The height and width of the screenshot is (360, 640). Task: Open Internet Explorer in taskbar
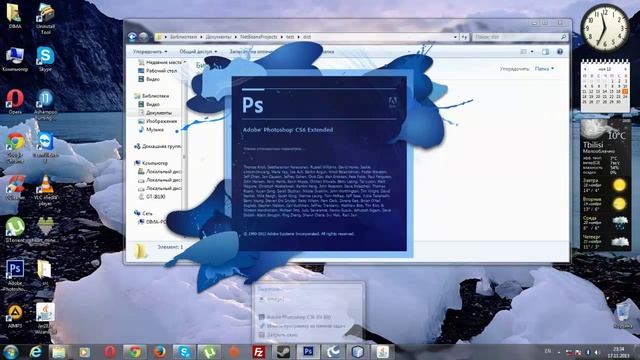[x=36, y=352]
